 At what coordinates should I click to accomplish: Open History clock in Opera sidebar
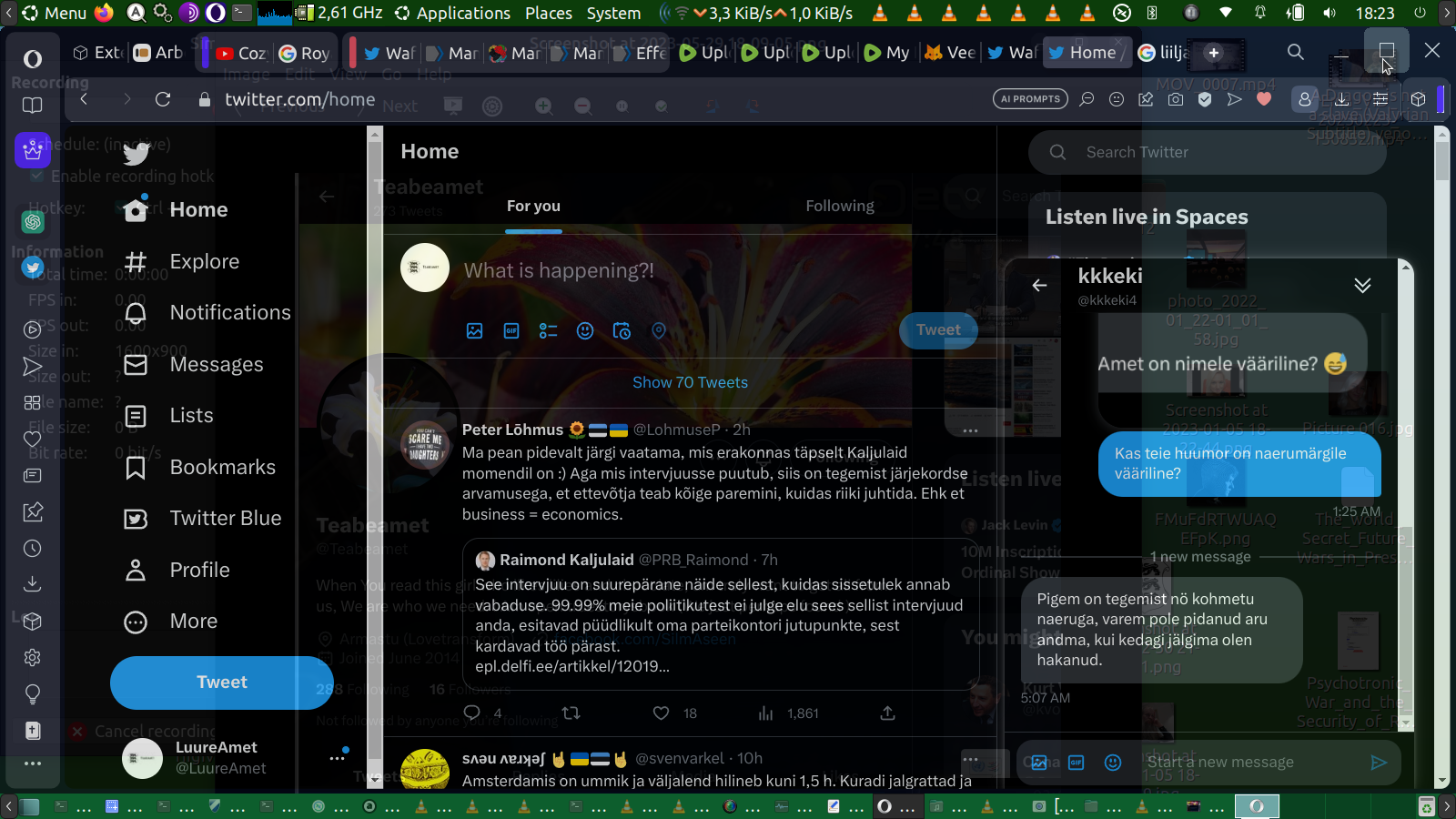tap(33, 549)
